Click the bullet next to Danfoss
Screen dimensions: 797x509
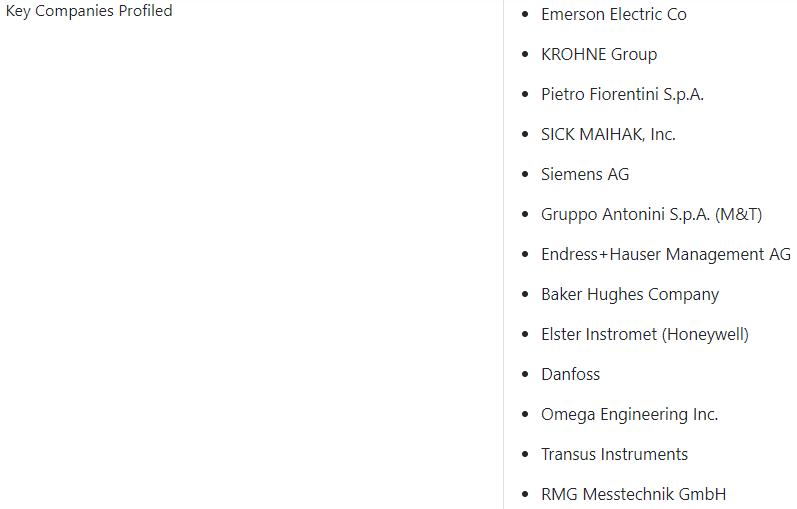pos(525,374)
